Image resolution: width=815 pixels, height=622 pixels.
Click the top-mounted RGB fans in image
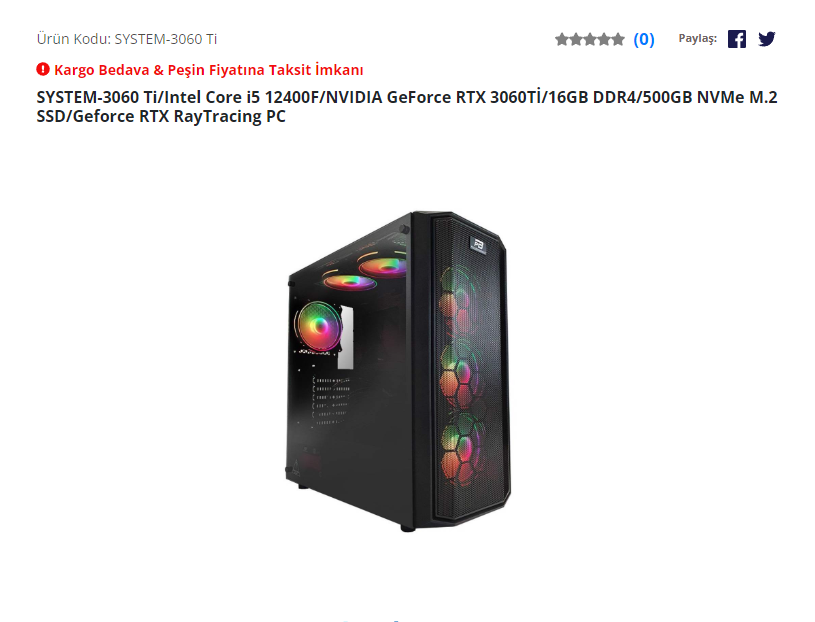[x=365, y=272]
